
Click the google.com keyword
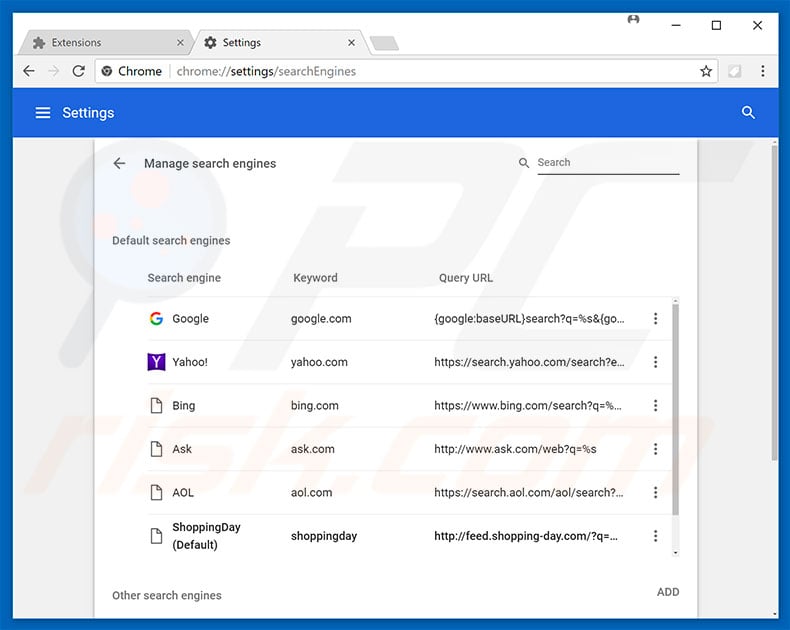point(321,319)
